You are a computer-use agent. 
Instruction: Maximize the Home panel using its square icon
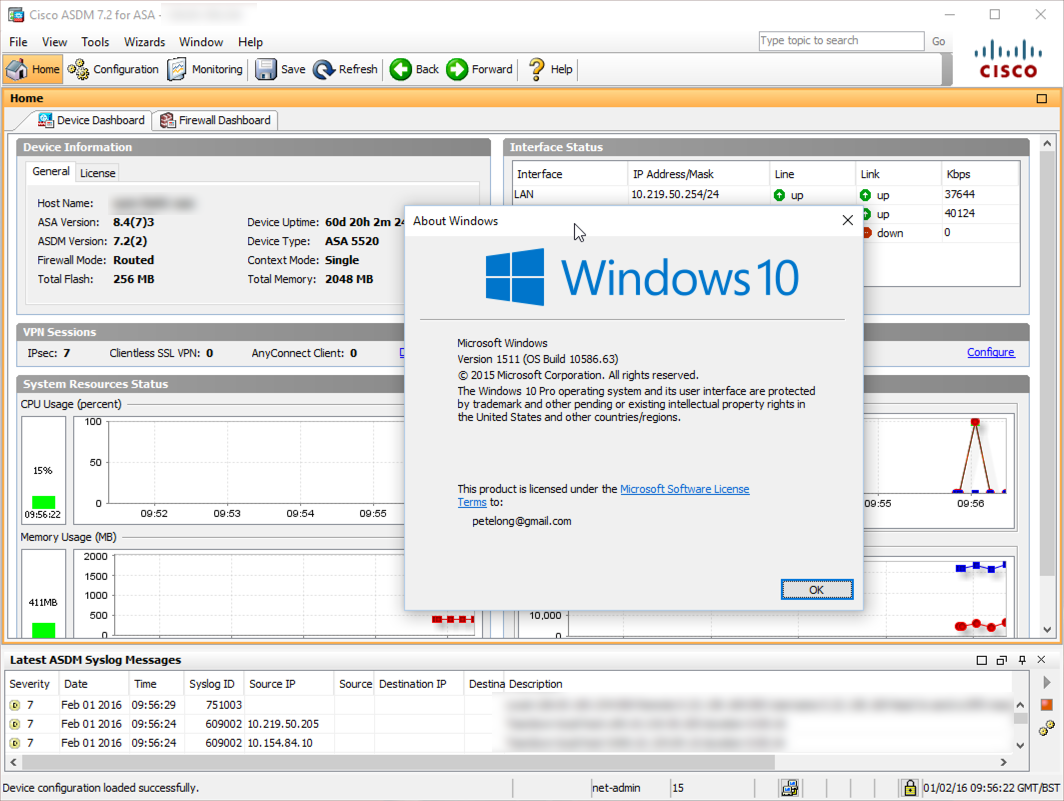(x=1042, y=98)
